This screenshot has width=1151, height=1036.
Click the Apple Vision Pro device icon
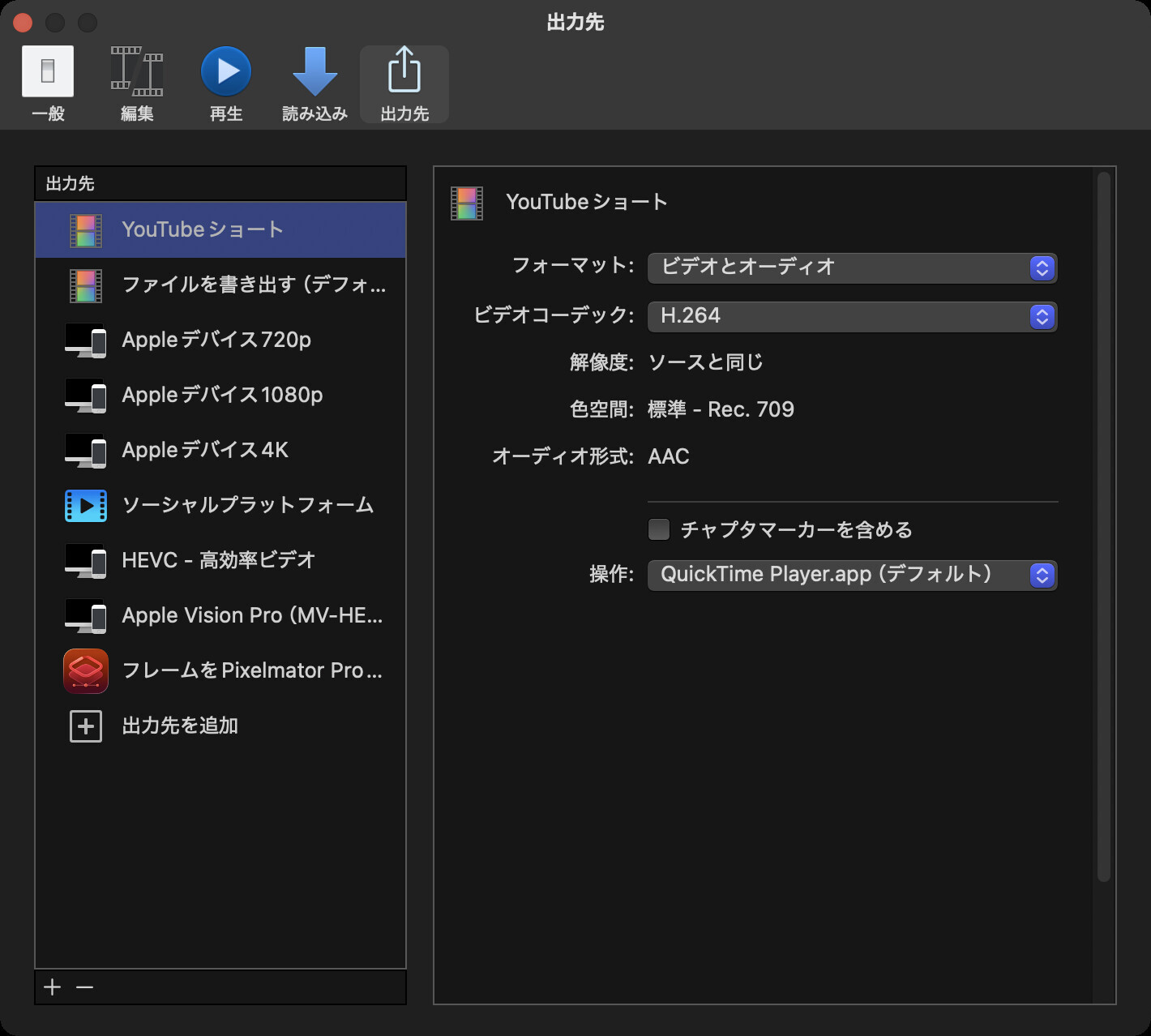(86, 616)
